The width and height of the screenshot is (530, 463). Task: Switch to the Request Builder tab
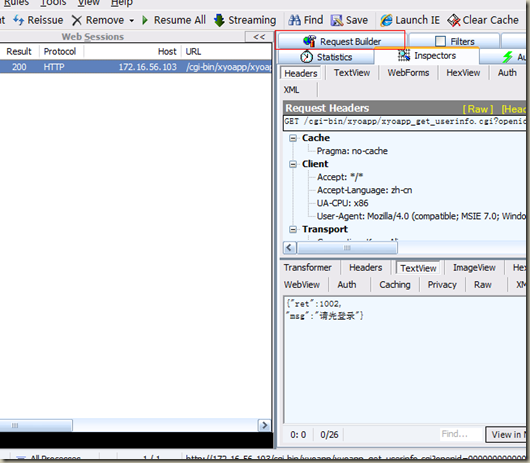tap(341, 41)
